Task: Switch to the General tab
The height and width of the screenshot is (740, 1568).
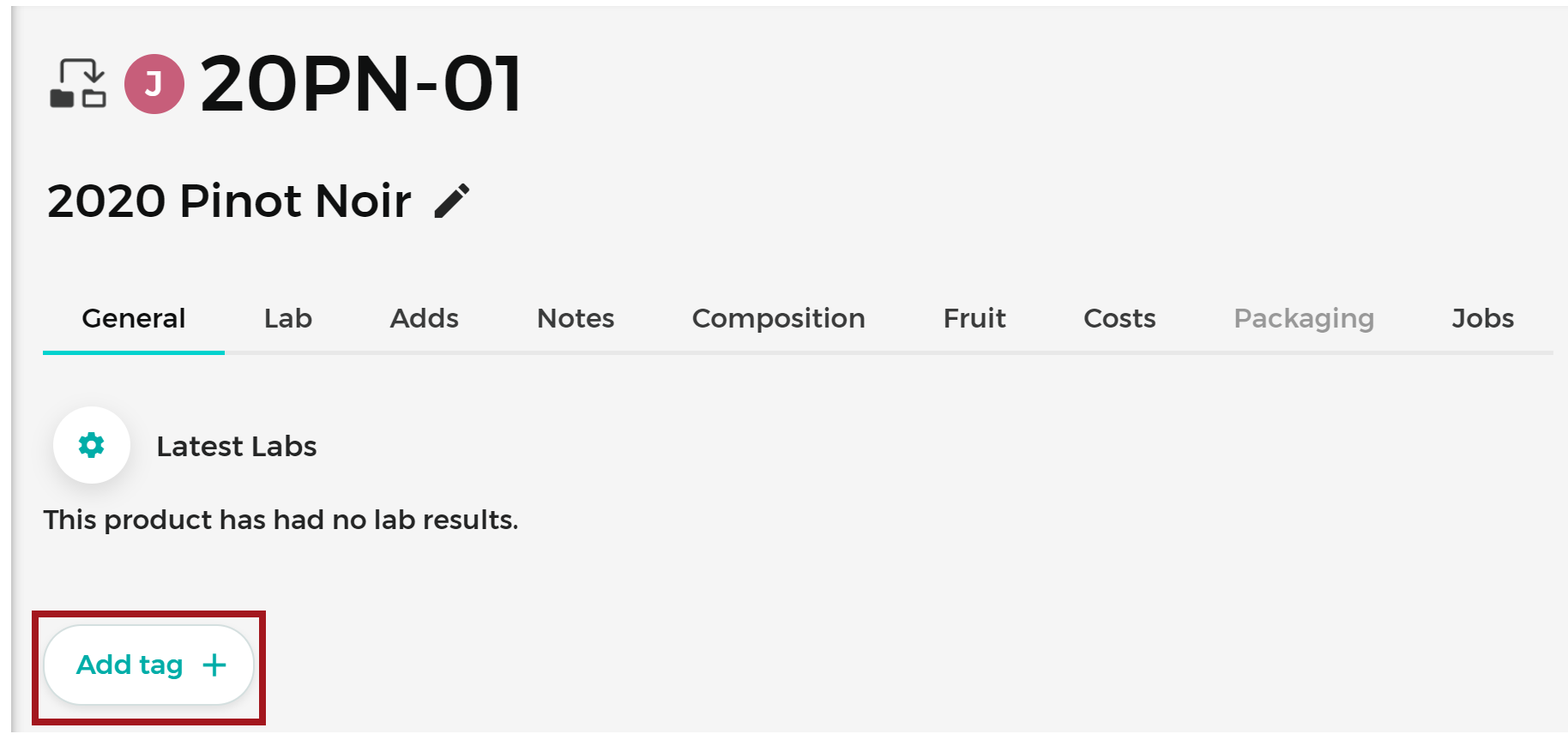Action: click(134, 318)
